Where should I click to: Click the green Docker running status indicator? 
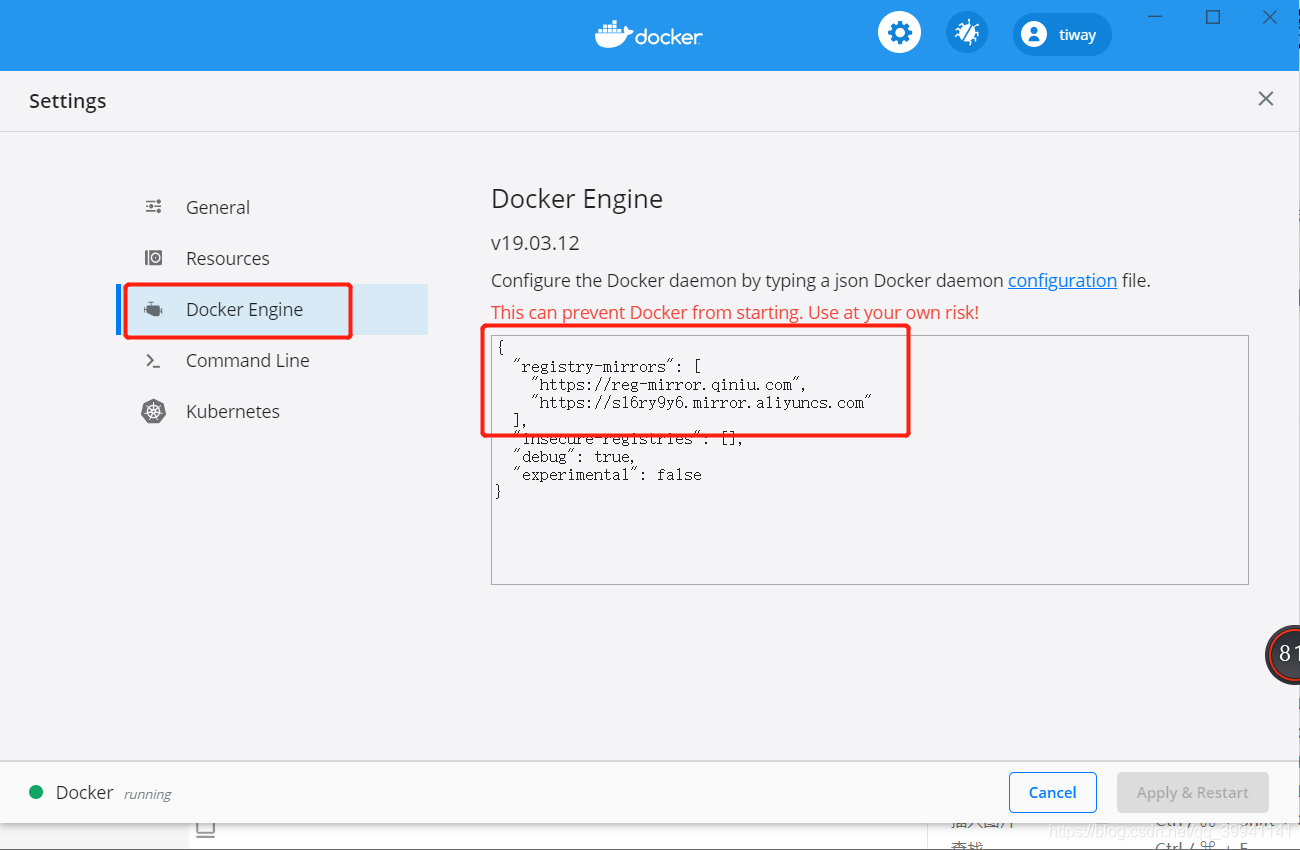coord(36,792)
